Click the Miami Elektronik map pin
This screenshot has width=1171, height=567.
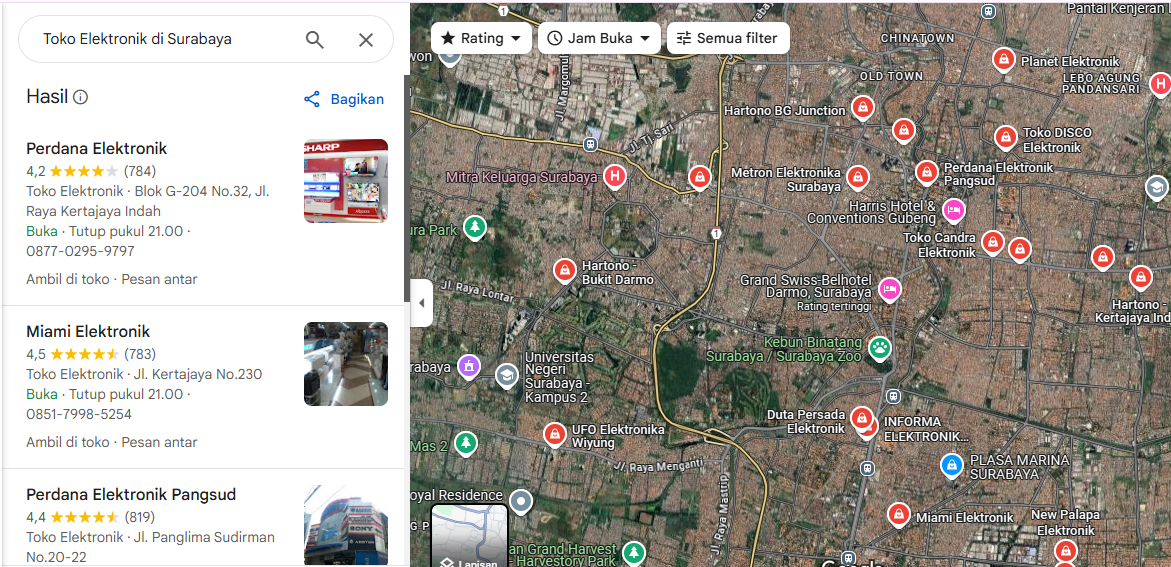898,515
